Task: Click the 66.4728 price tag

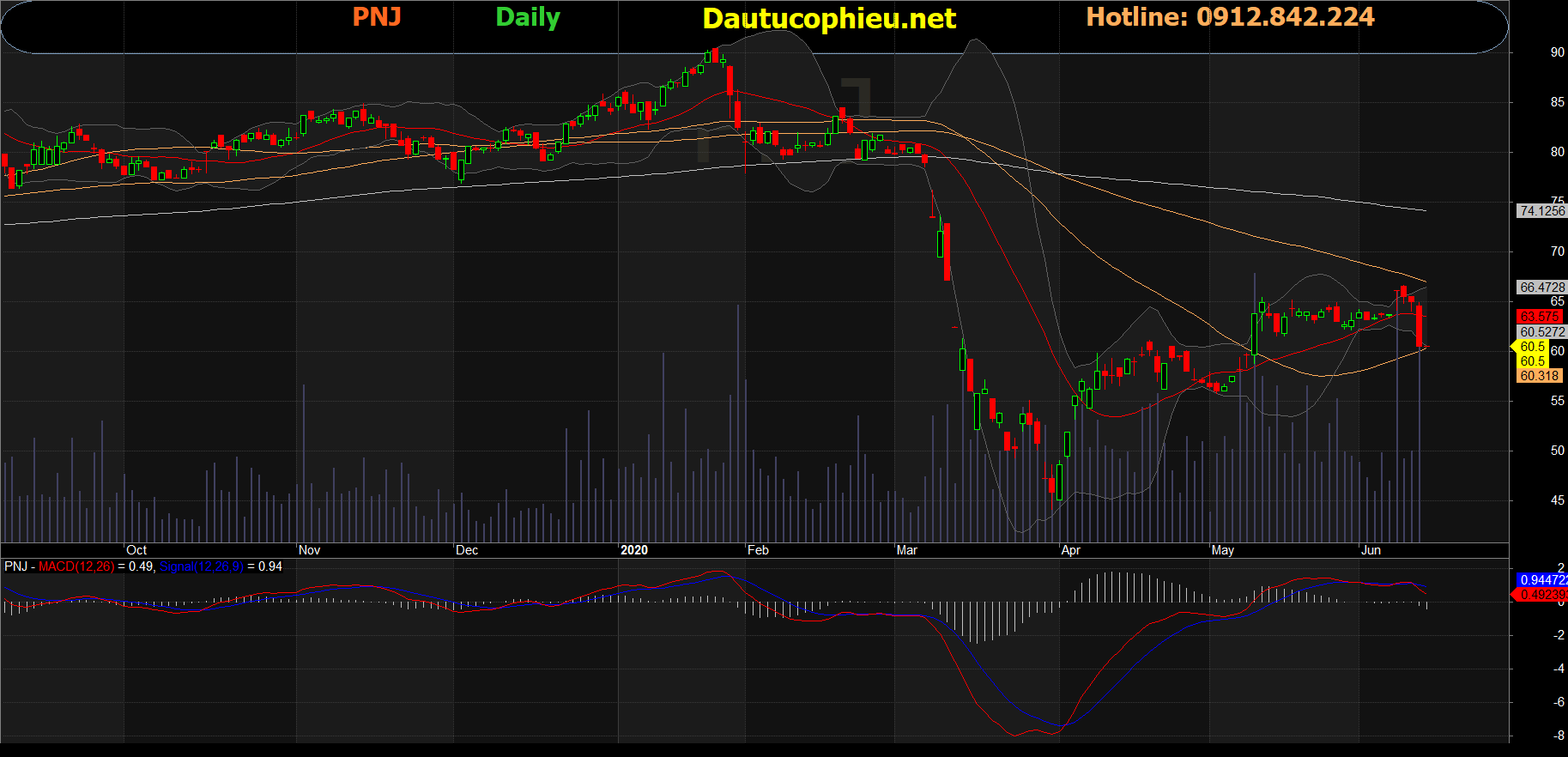Action: [1541, 288]
